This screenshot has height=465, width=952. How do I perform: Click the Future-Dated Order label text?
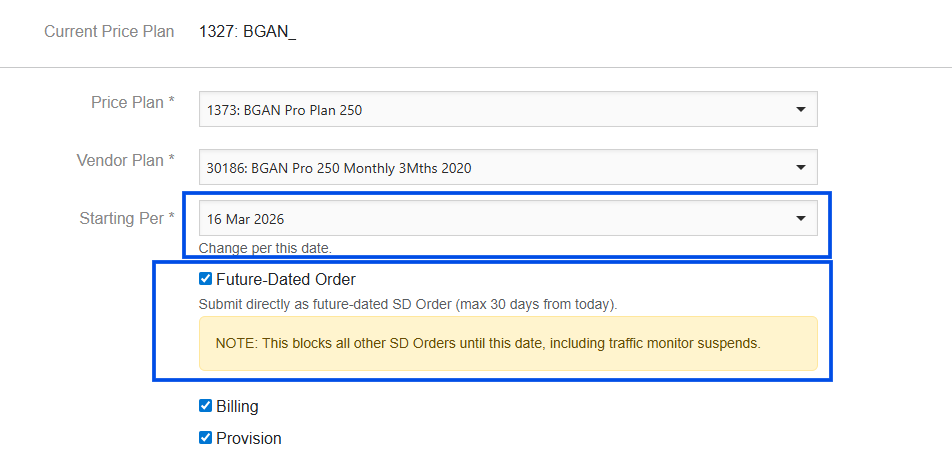(x=286, y=280)
